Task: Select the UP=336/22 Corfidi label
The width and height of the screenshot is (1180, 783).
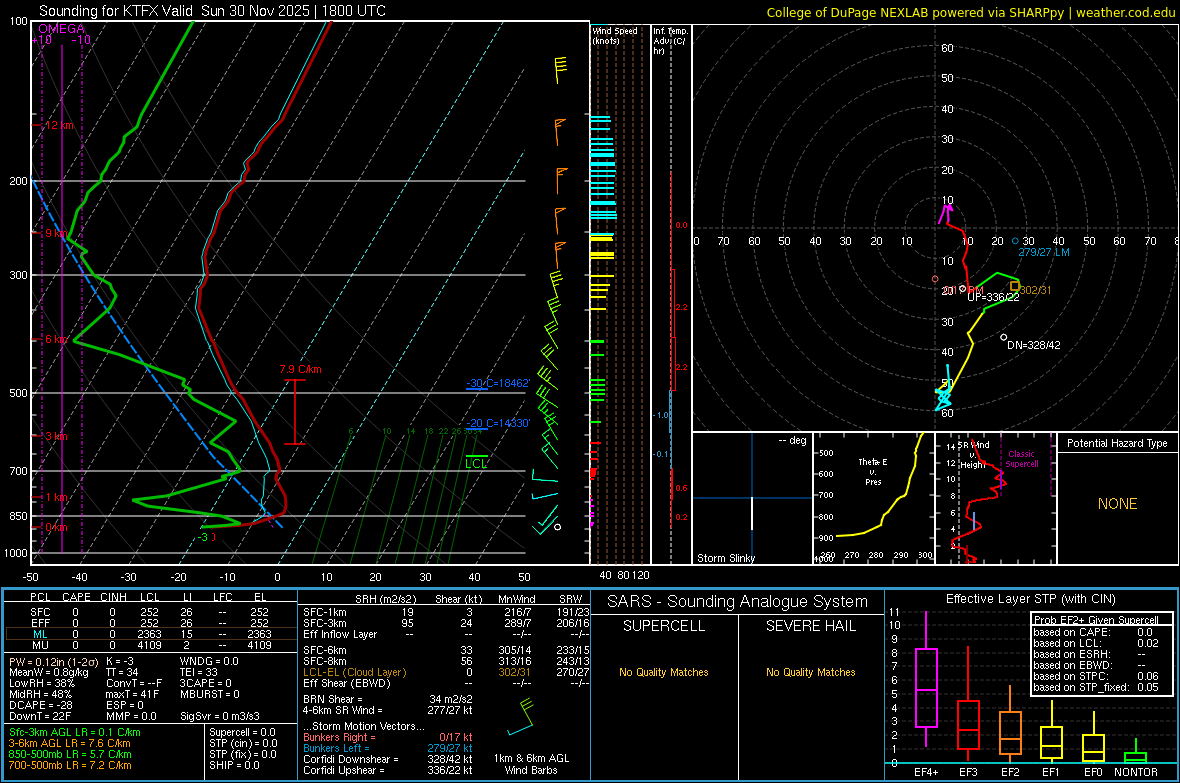Action: [x=993, y=297]
